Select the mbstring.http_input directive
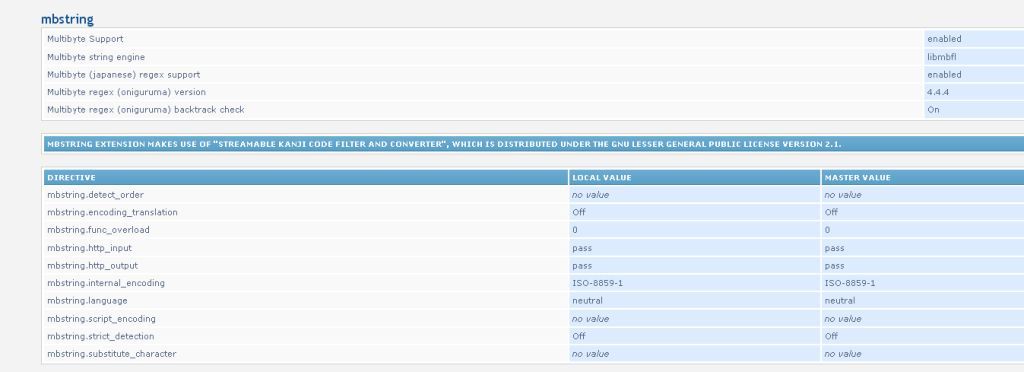 point(89,248)
